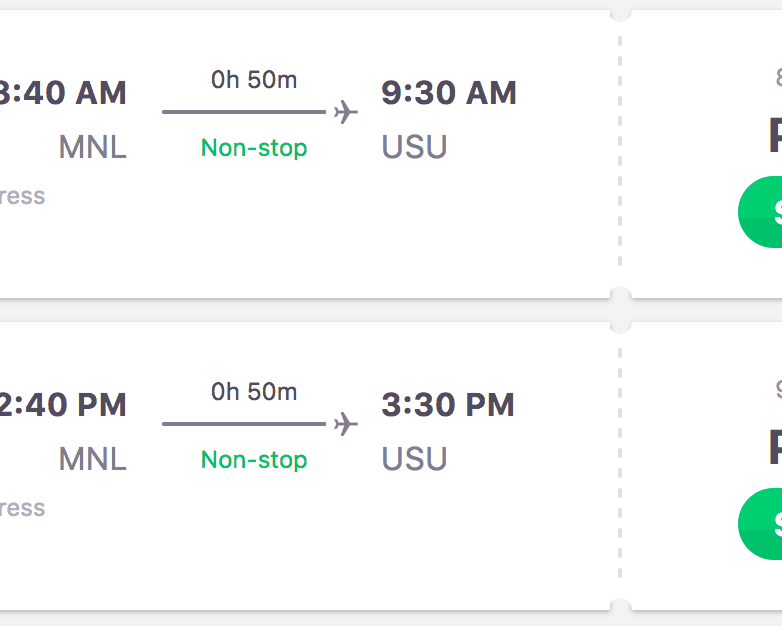The width and height of the screenshot is (782, 626).
Task: Click the airplane icon on the 3:30 PM flight
Action: (x=346, y=424)
